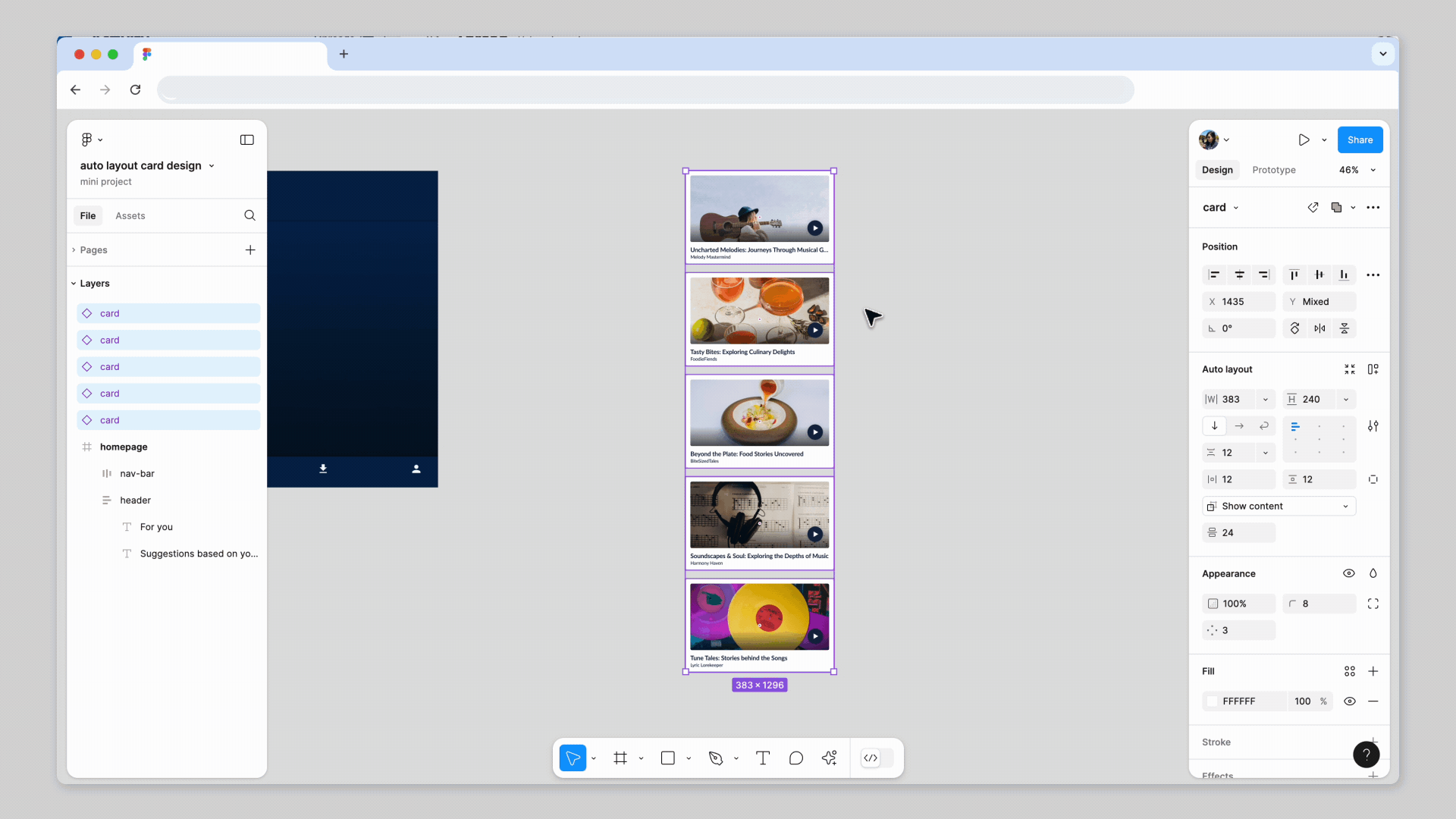Screen dimensions: 1456x819
Task: Open the Actions AI tool
Action: tap(829, 758)
